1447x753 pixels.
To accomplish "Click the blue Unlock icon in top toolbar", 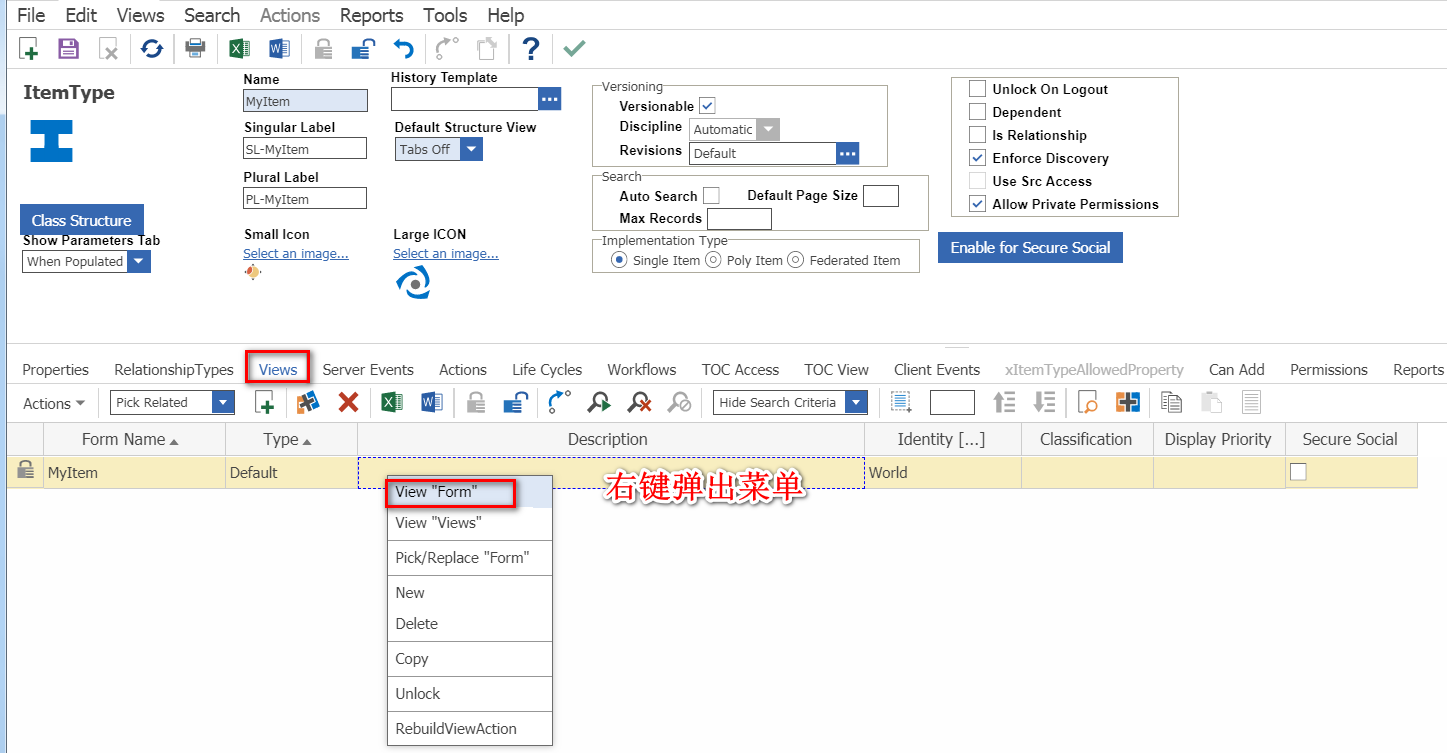I will pos(363,49).
